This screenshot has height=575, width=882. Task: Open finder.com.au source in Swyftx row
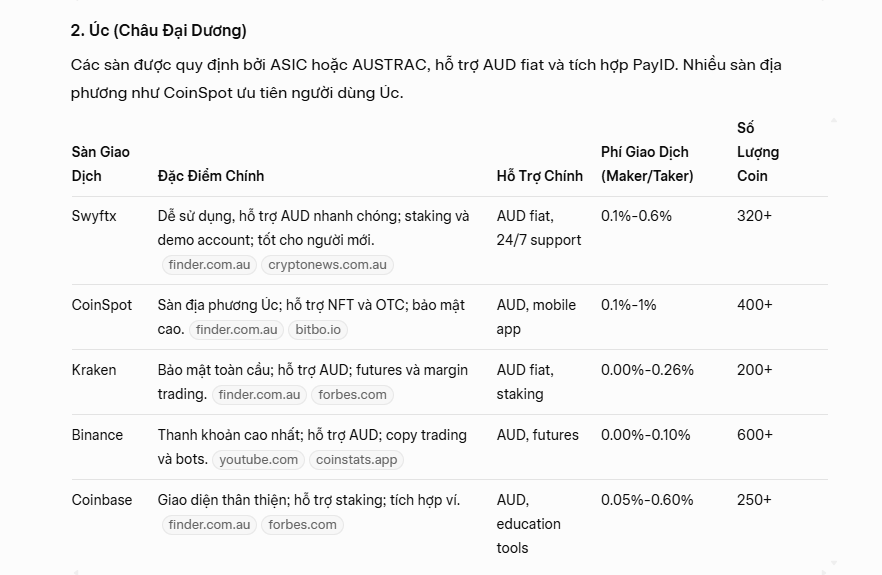tap(209, 265)
